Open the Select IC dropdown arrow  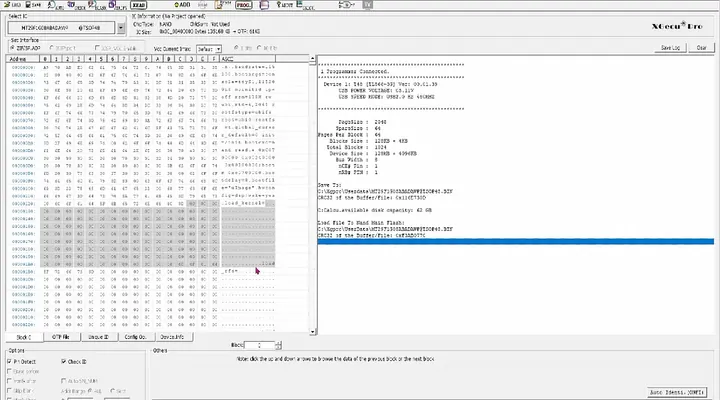pos(120,28)
